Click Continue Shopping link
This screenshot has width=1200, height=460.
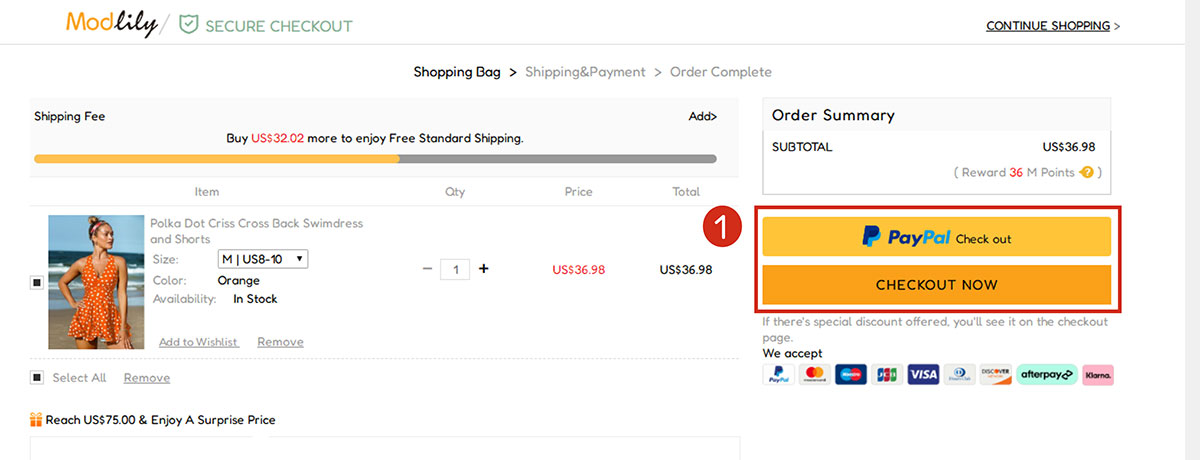point(1052,26)
